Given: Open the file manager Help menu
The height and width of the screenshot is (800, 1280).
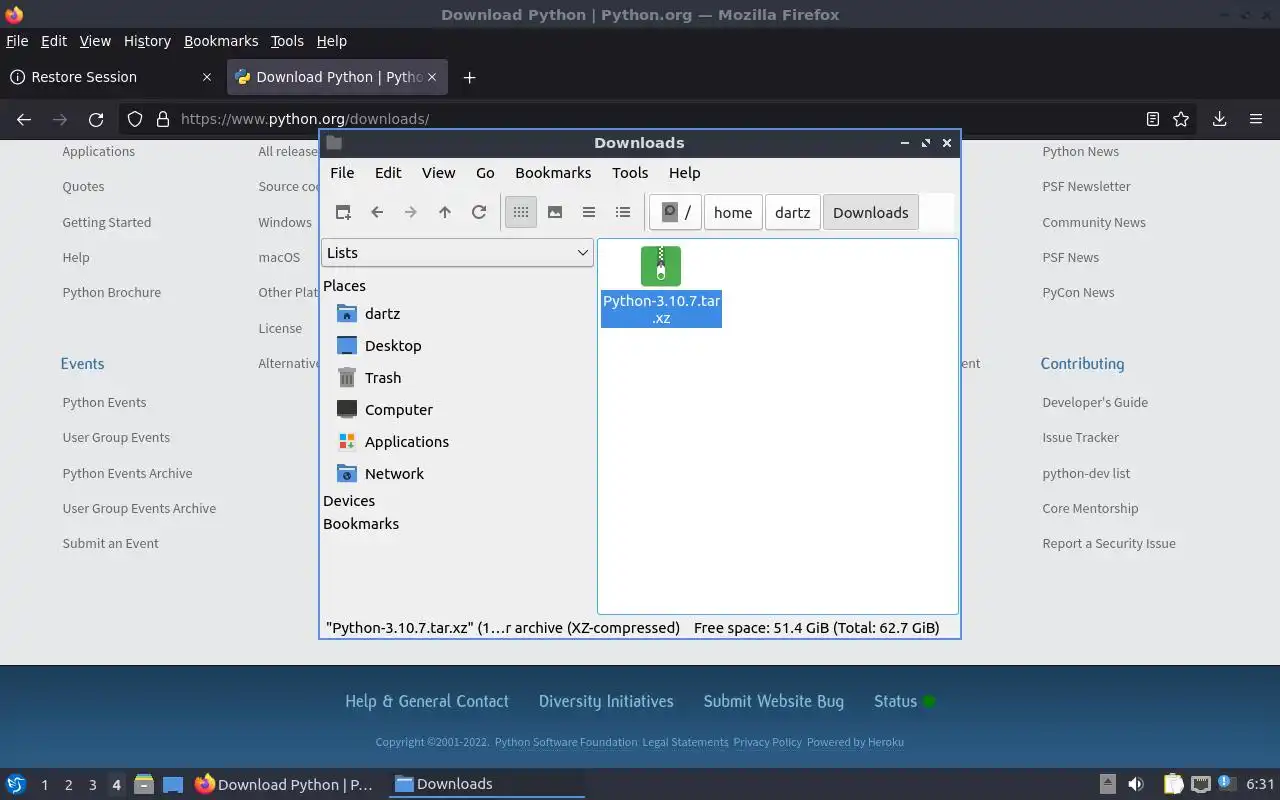Looking at the screenshot, I should coord(684,172).
